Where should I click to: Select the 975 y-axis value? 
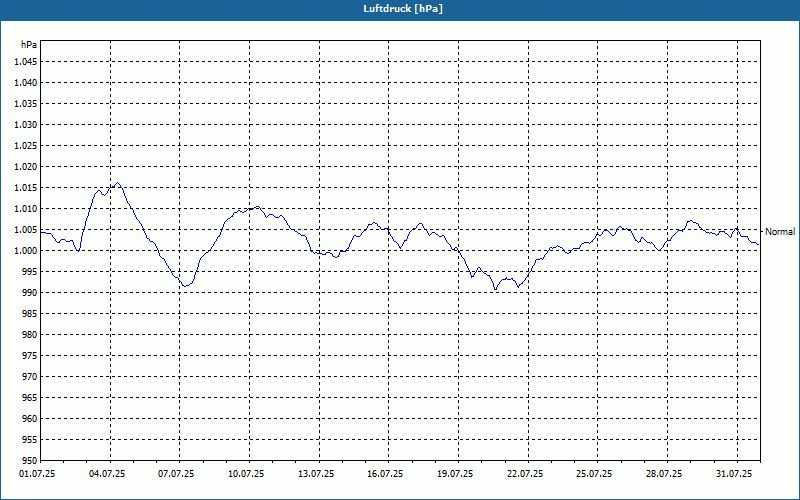(x=31, y=356)
